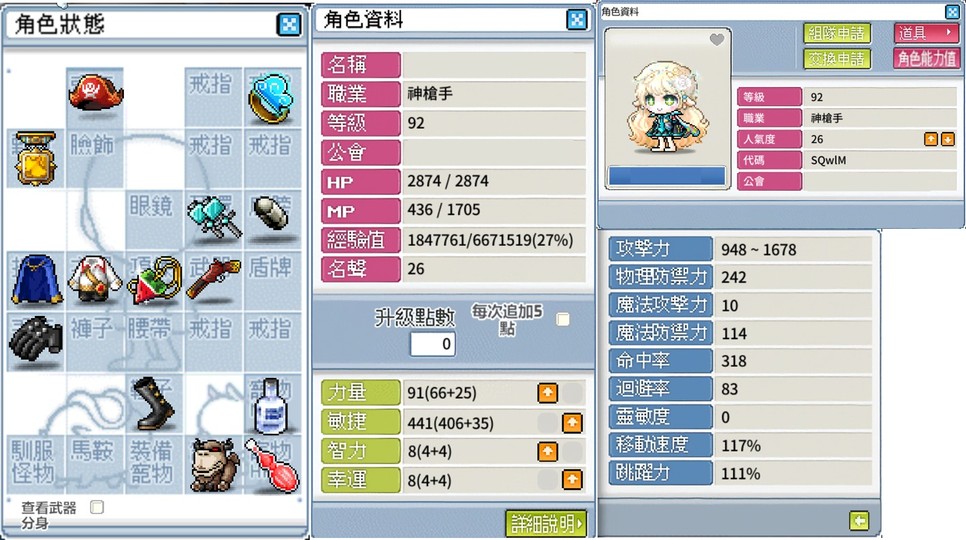Image resolution: width=966 pixels, height=540 pixels.
Task: Toggle 查看武器分身 checkbox
Action: pos(97,507)
